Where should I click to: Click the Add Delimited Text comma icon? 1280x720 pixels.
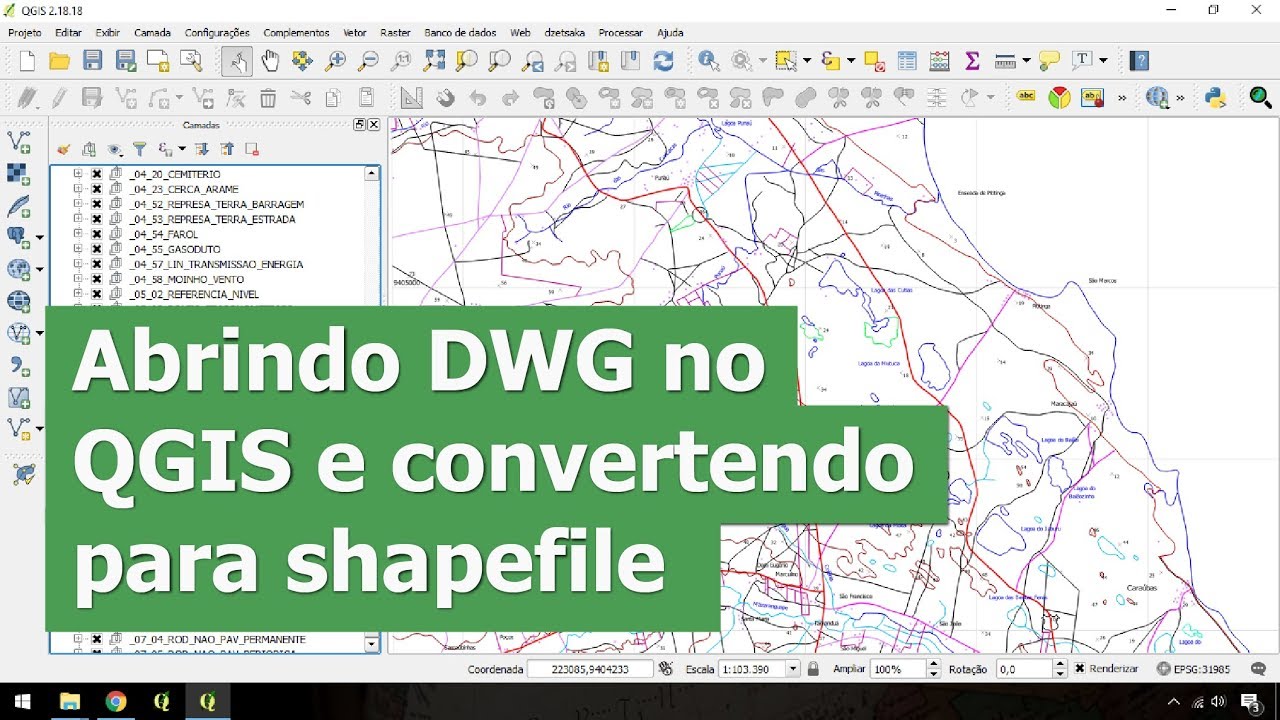[x=18, y=365]
